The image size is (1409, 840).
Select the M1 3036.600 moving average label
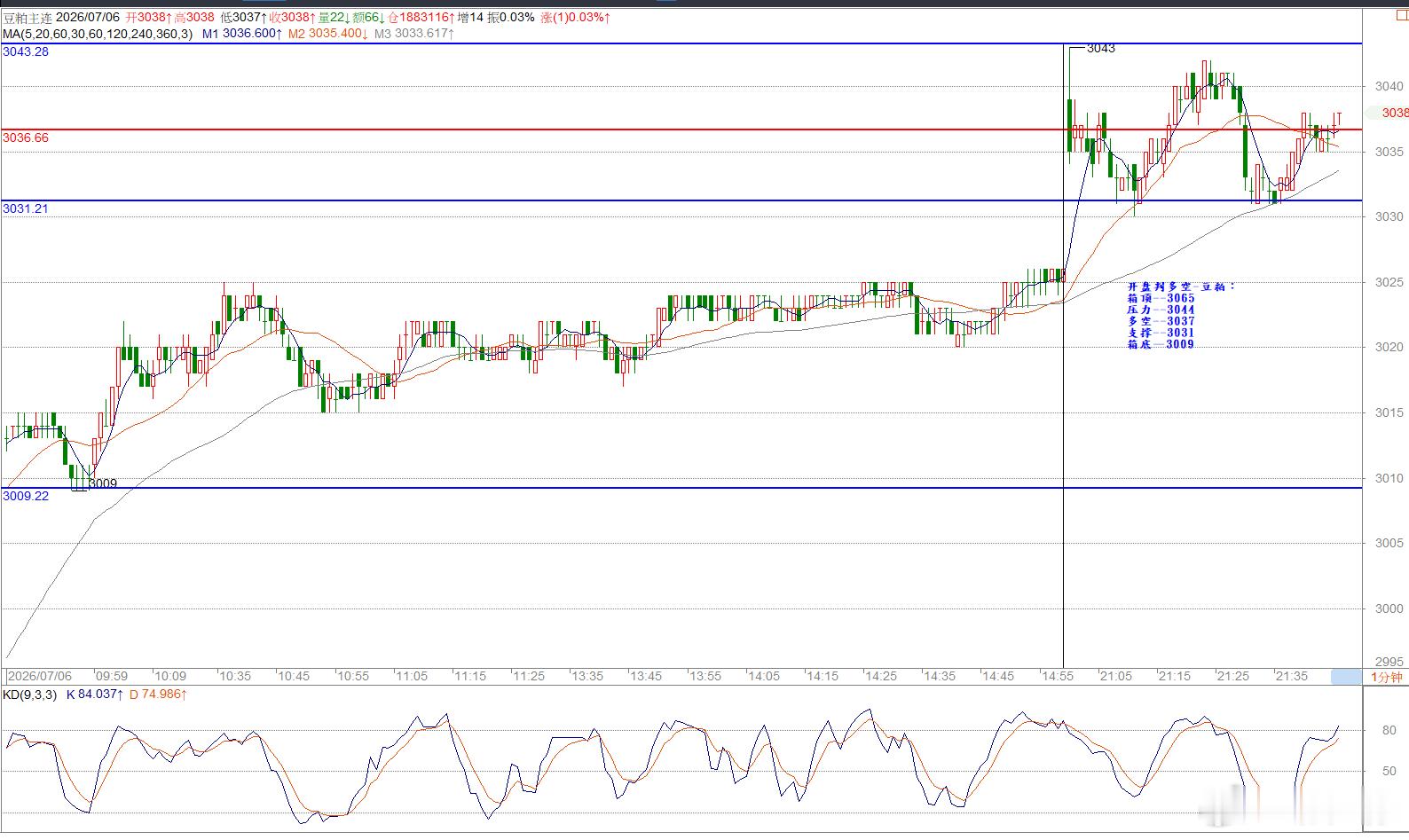point(242,34)
